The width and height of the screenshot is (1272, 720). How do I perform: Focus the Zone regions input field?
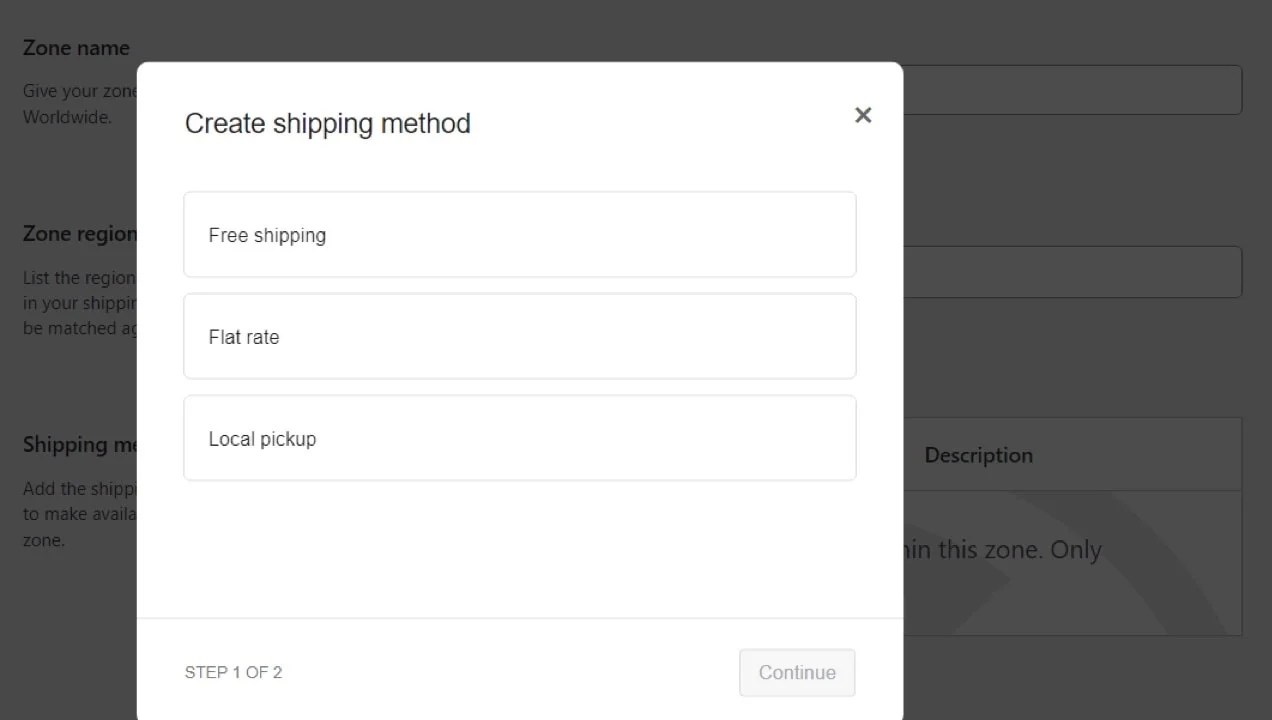pyautogui.click(x=1071, y=272)
